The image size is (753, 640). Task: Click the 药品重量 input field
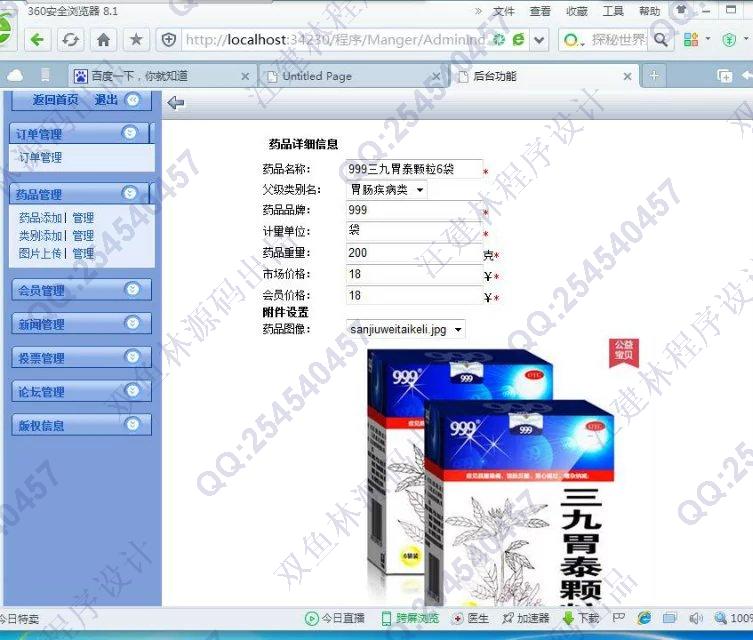pos(414,253)
